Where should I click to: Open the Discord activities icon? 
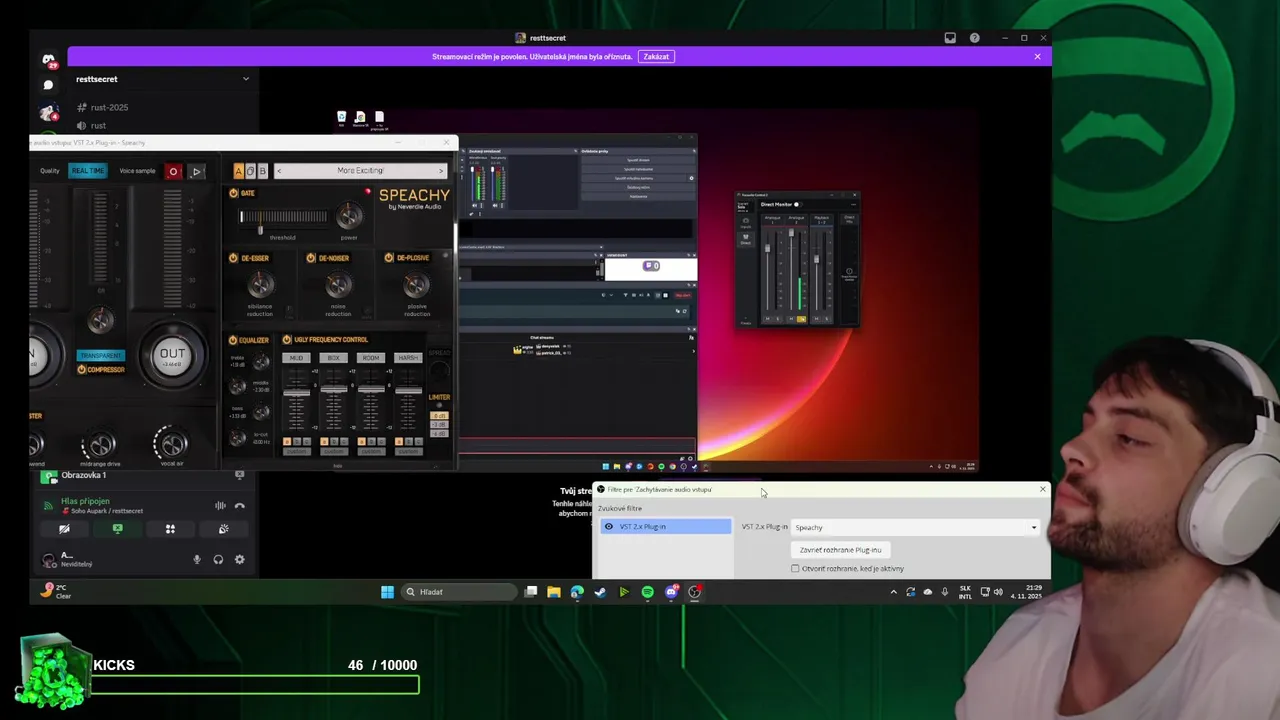(170, 529)
